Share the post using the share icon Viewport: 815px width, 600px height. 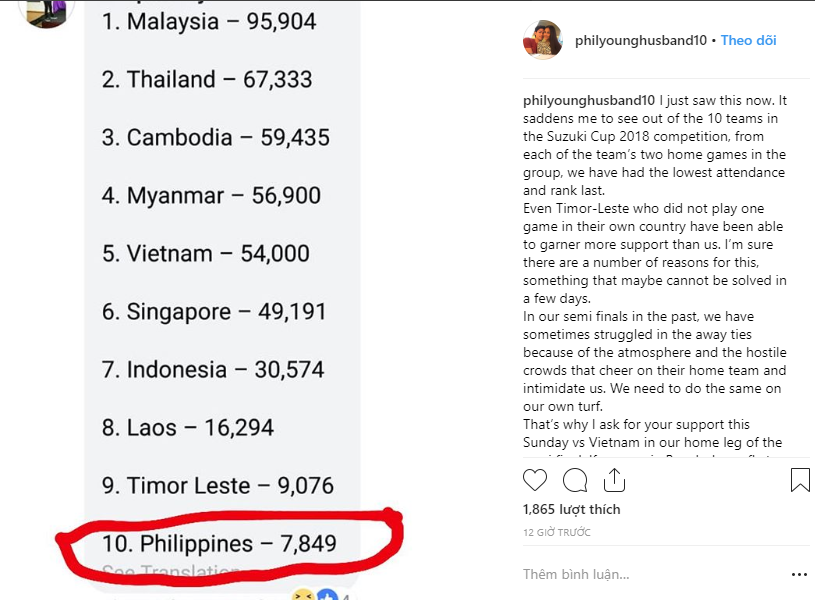[x=613, y=481]
